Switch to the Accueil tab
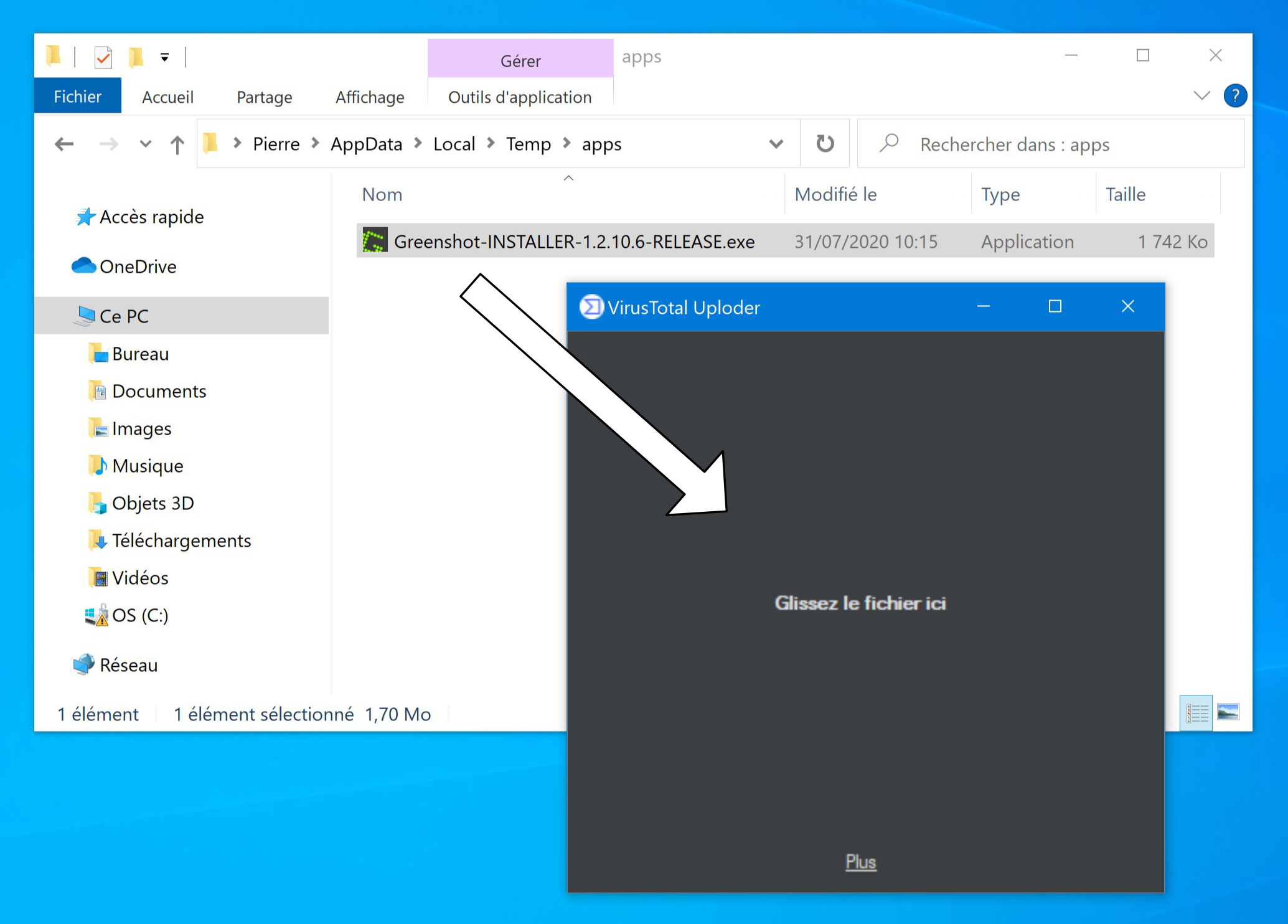1288x924 pixels. pos(167,97)
